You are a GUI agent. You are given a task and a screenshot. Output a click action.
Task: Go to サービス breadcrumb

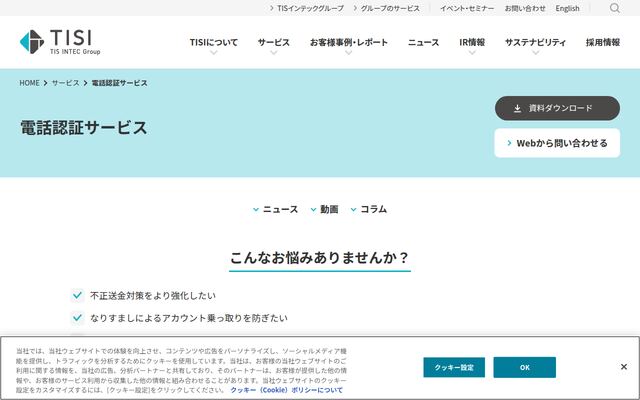pos(65,83)
